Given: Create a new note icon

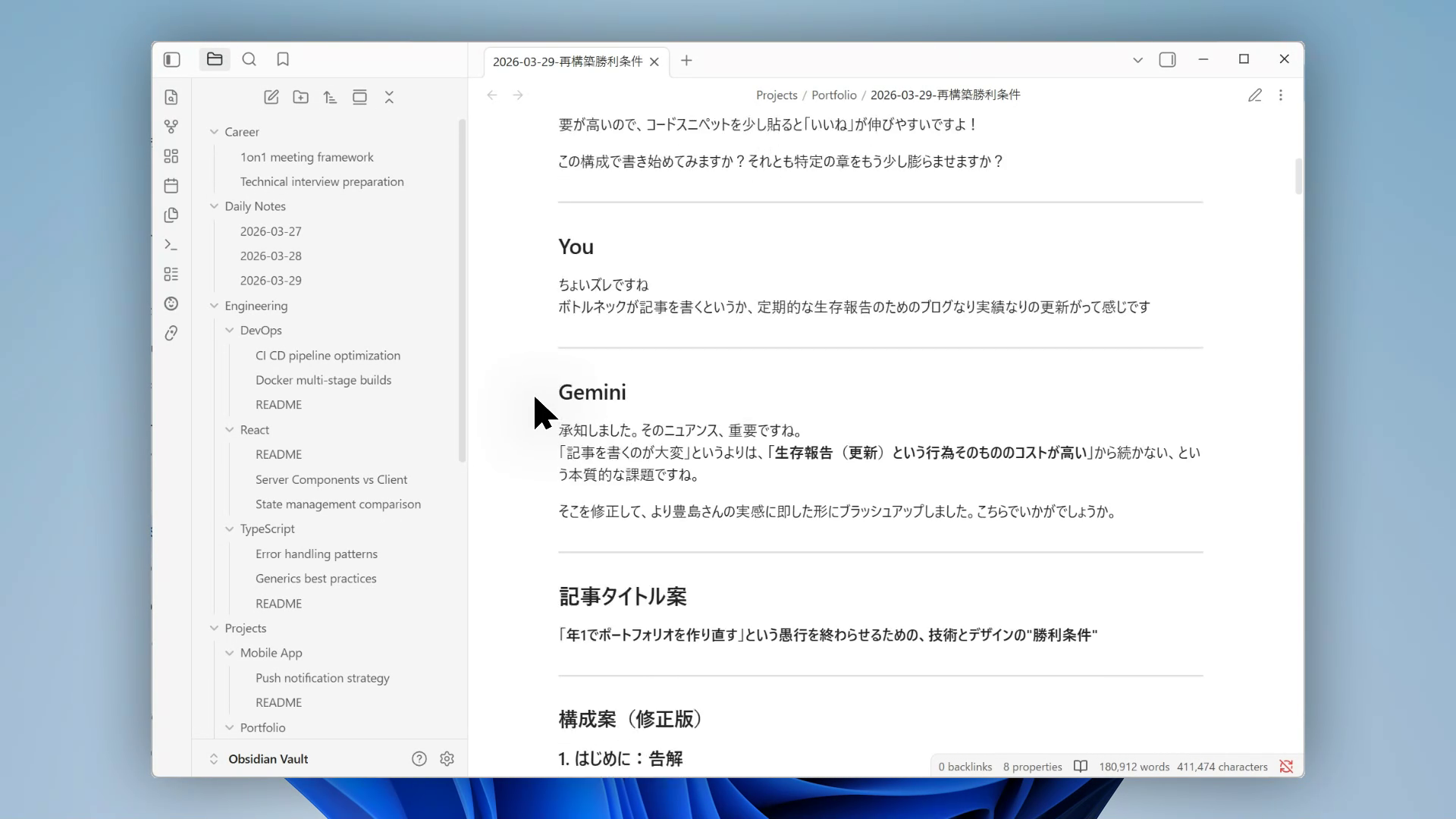Looking at the screenshot, I should click(271, 97).
